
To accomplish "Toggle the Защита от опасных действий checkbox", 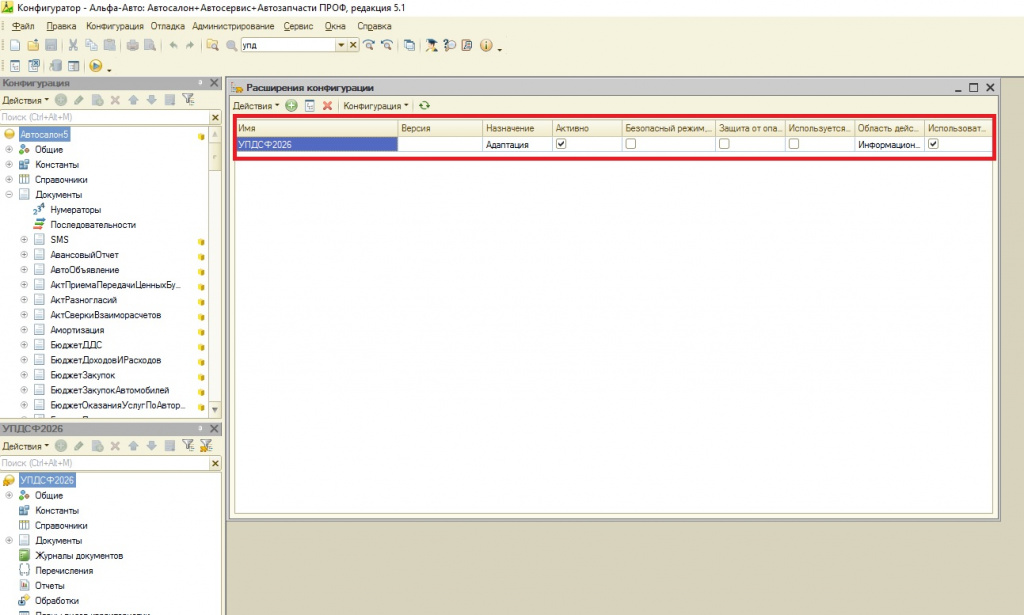I will 724,144.
